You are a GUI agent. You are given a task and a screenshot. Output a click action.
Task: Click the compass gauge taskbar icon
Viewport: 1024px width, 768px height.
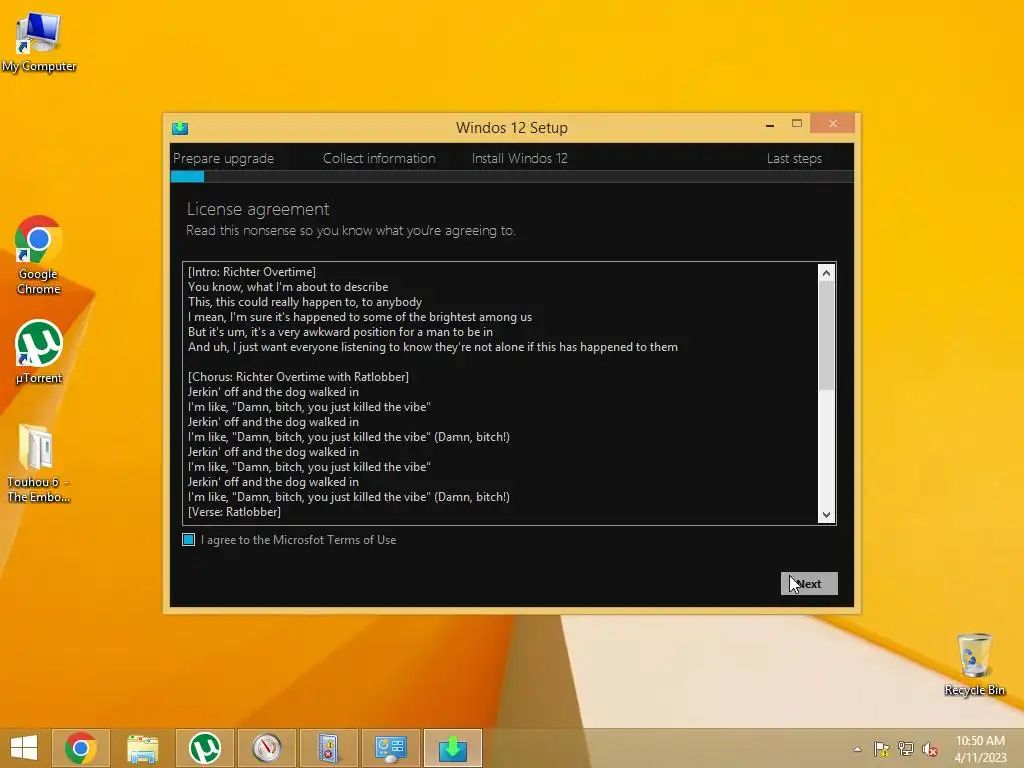[x=266, y=748]
